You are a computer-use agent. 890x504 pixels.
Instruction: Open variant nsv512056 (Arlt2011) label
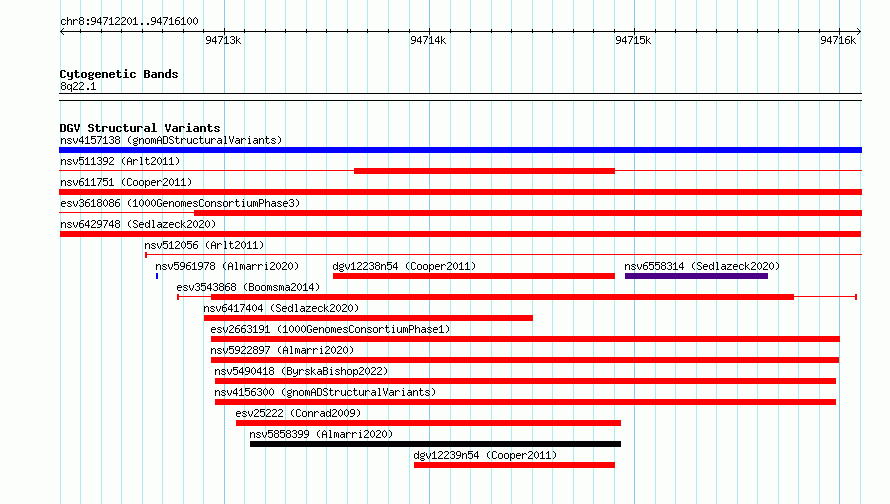coord(204,245)
